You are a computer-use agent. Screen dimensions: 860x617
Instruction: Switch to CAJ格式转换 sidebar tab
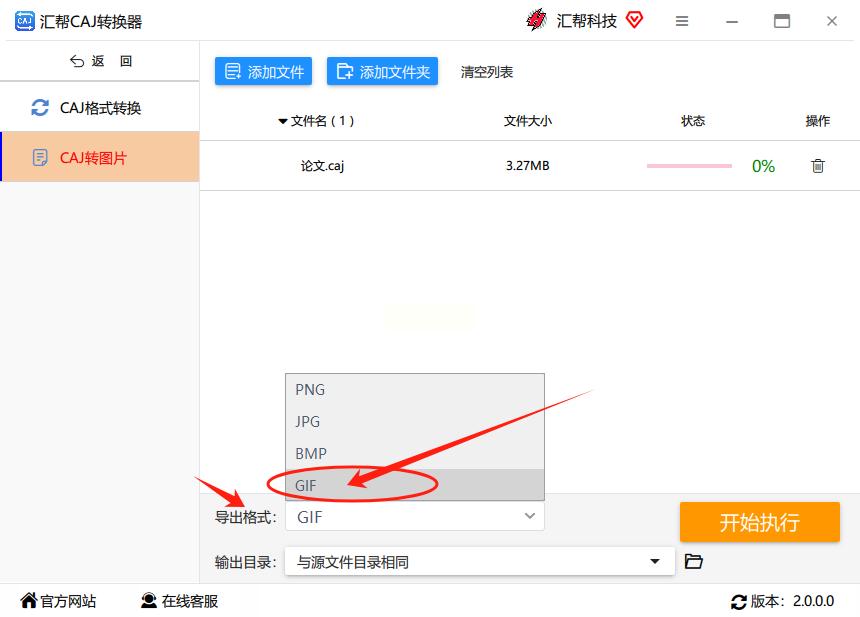click(x=100, y=107)
